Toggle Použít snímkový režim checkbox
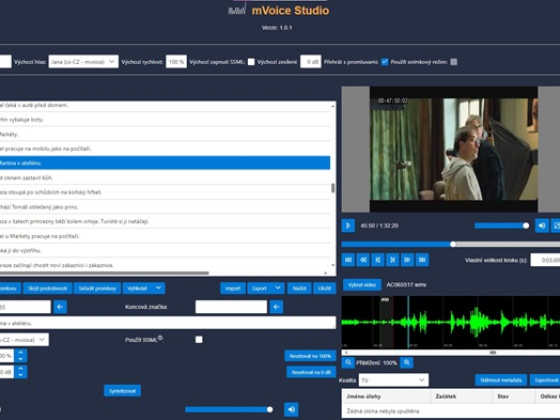This screenshot has width=560, height=420. [454, 62]
